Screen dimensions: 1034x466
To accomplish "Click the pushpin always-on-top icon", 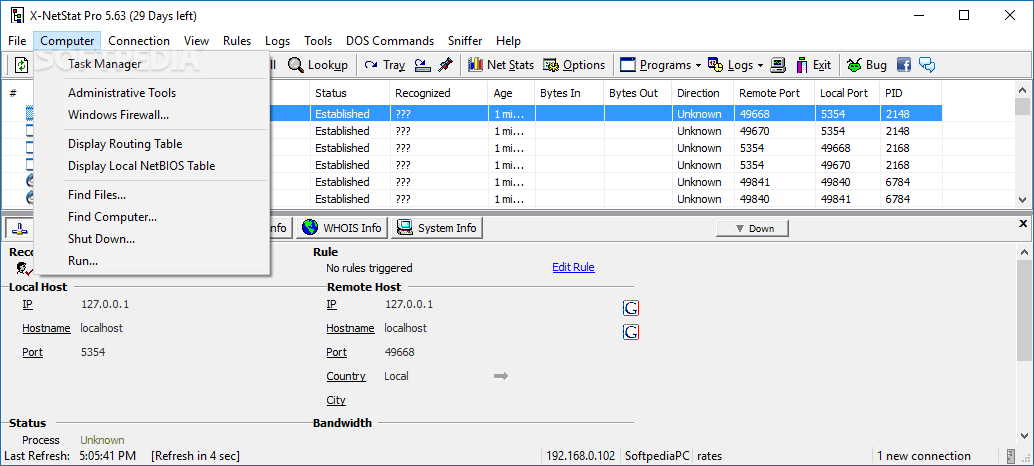I will click(445, 65).
